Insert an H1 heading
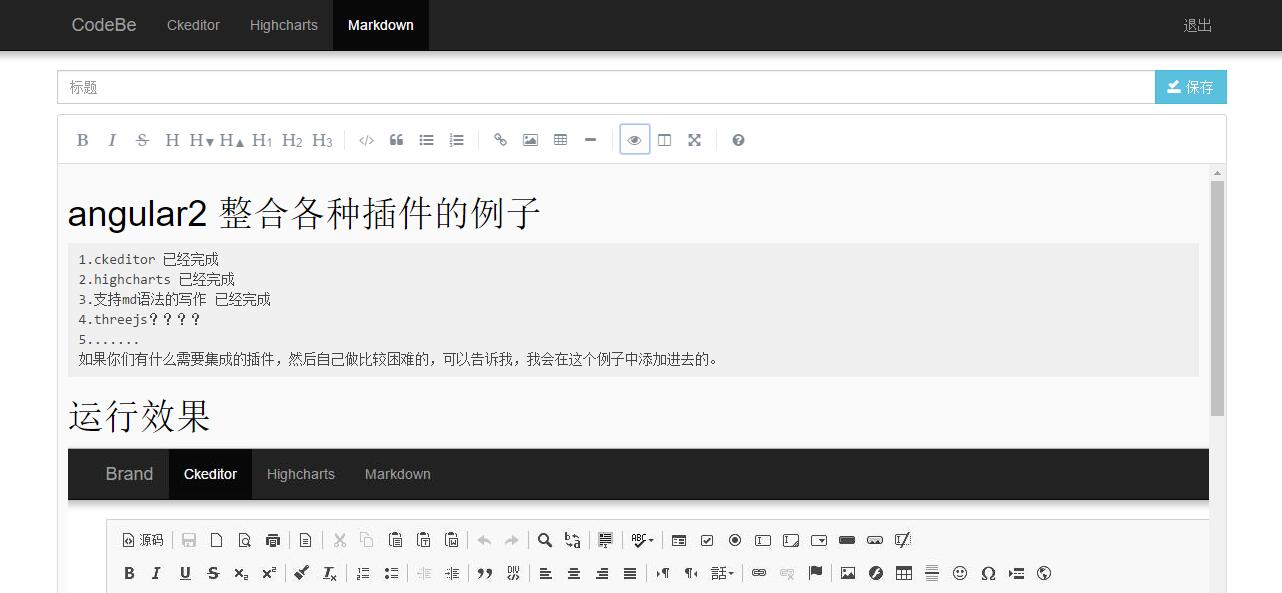Image resolution: width=1282 pixels, height=593 pixels. tap(262, 140)
